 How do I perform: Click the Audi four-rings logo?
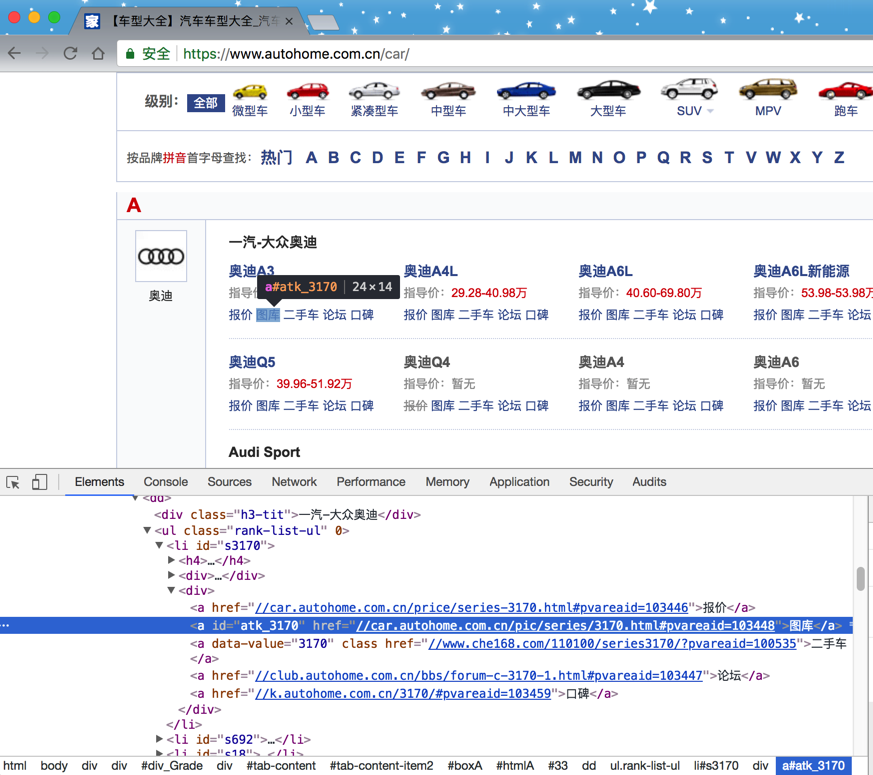tap(161, 256)
